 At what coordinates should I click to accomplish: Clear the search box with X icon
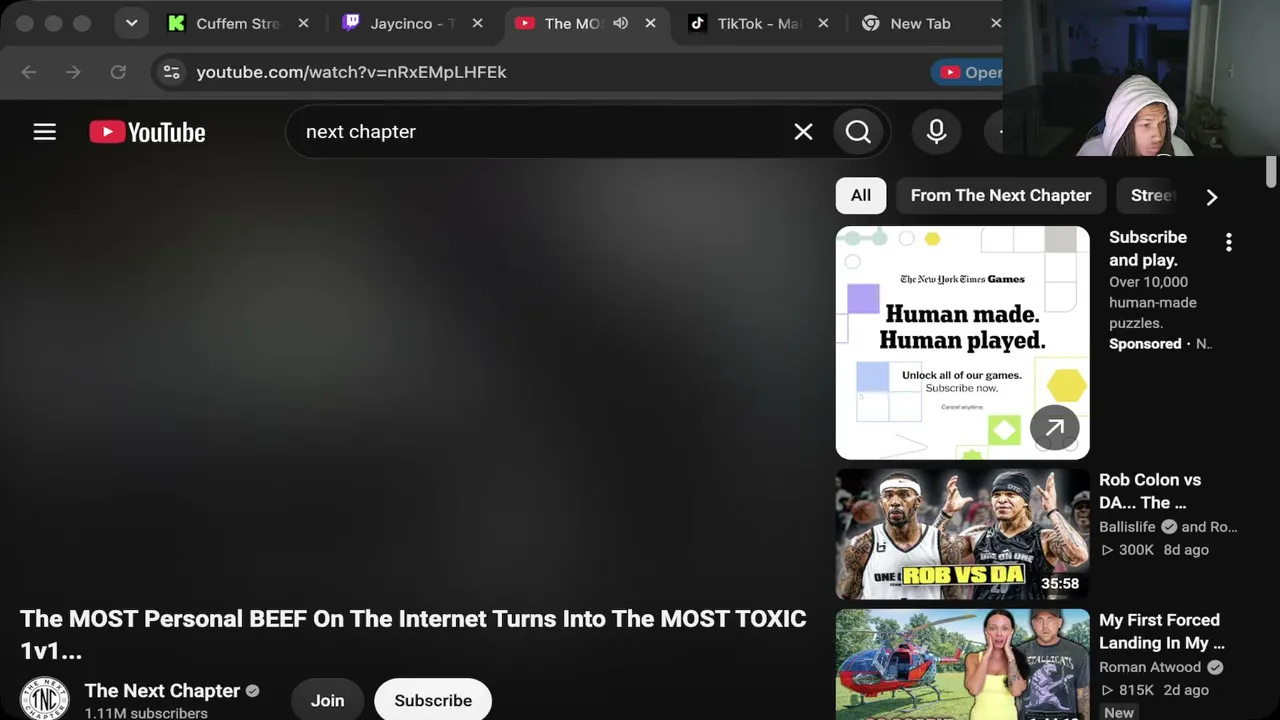[x=803, y=132]
